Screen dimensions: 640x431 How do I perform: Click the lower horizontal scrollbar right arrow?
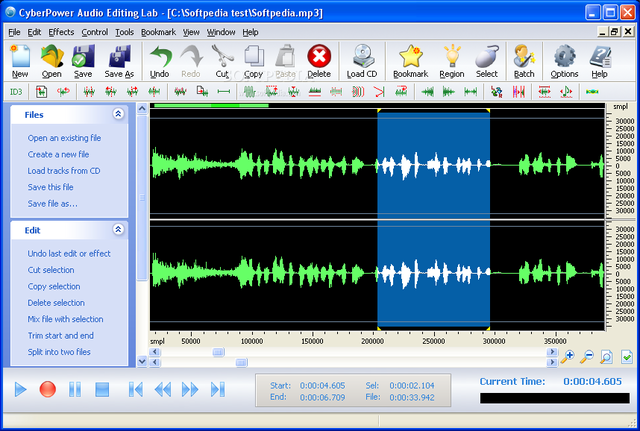[x=552, y=362]
